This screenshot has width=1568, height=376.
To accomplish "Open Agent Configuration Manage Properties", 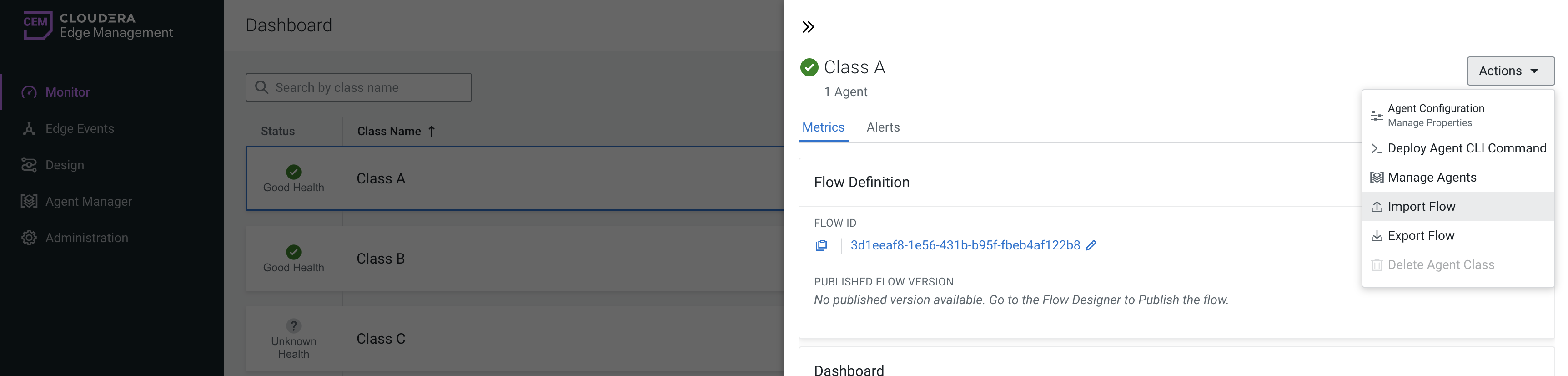I will [1435, 115].
